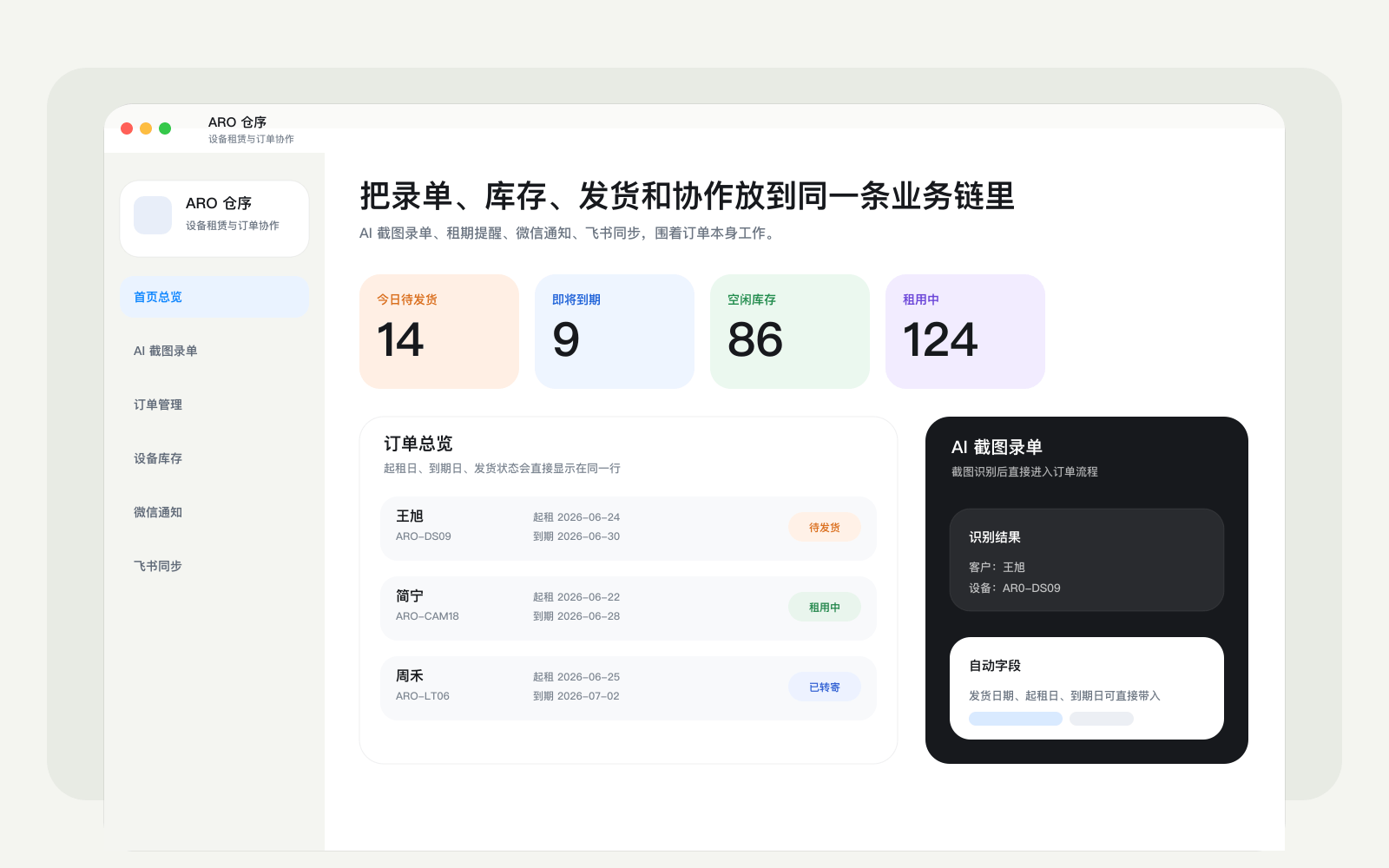Click 发货日期、起租日、到期日可直接带入 text
This screenshot has height=868, width=1389.
(1064, 695)
